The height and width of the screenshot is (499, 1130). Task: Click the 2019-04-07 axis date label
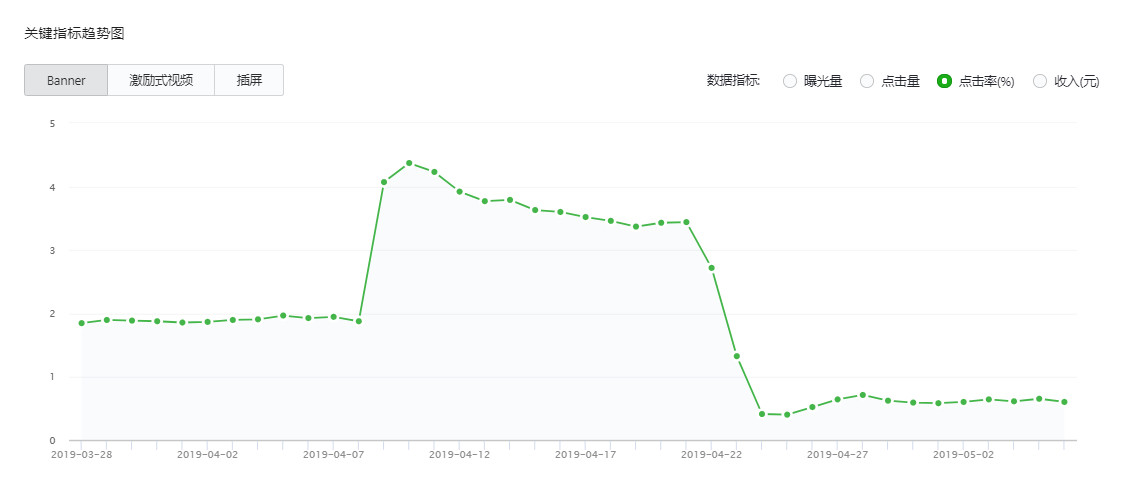click(x=333, y=455)
